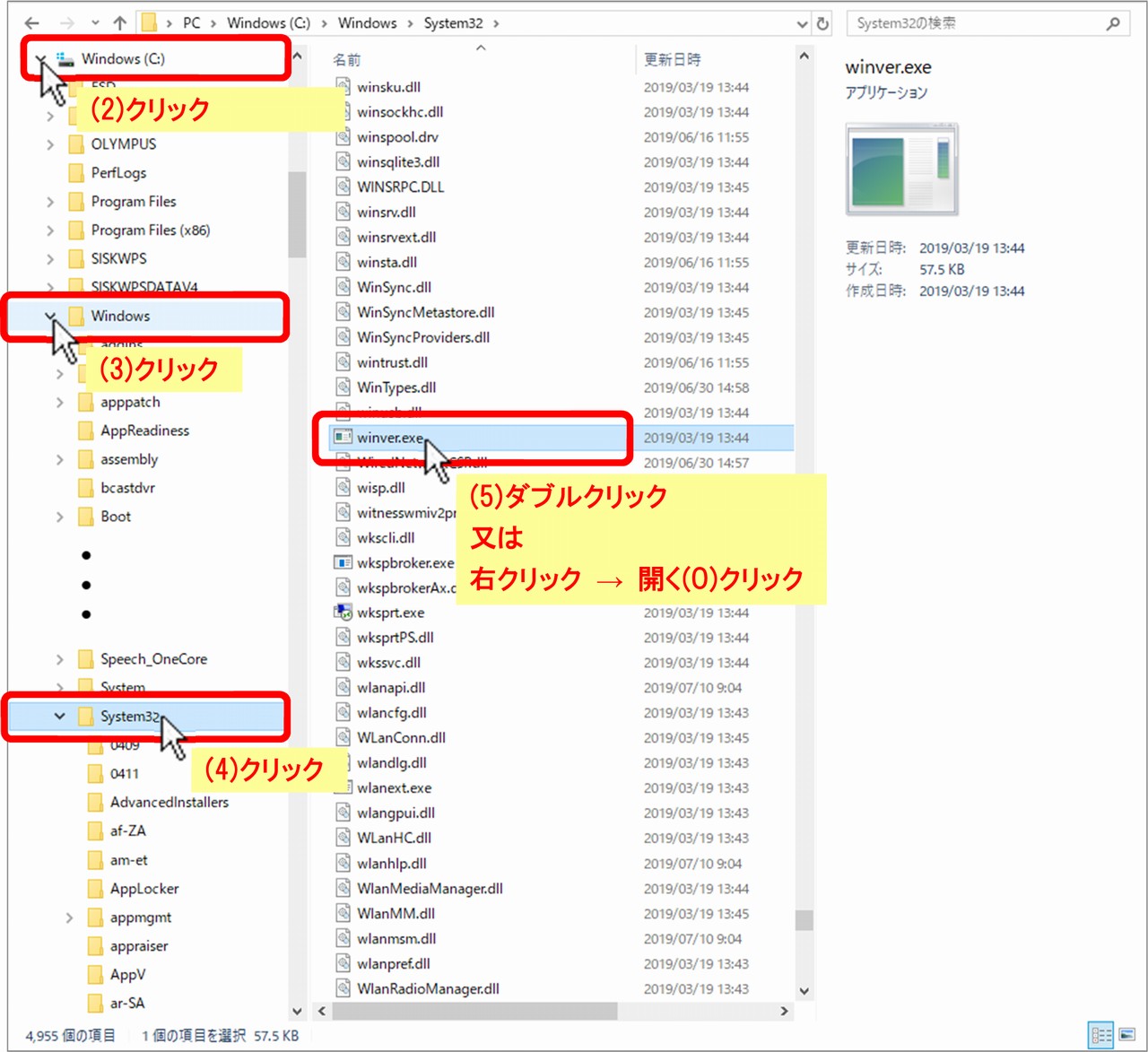Click the file list vertical scrollbar thumb
The height and width of the screenshot is (1052, 1148).
click(x=804, y=921)
